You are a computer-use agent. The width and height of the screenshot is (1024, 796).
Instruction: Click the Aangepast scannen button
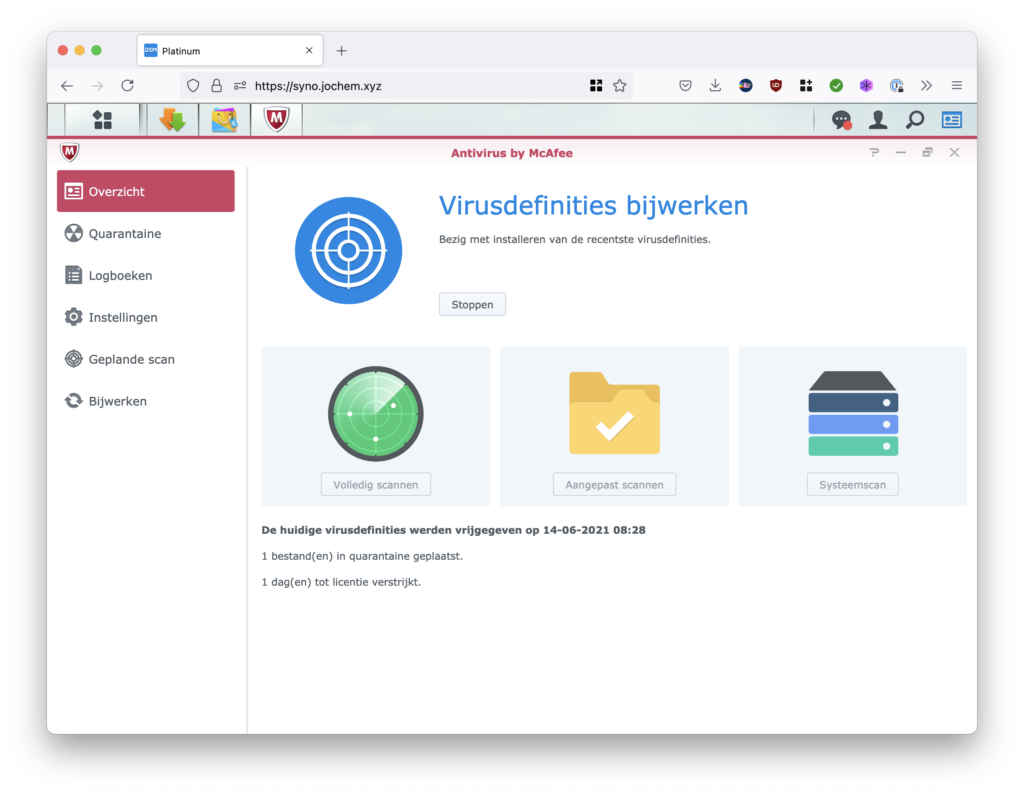click(614, 485)
